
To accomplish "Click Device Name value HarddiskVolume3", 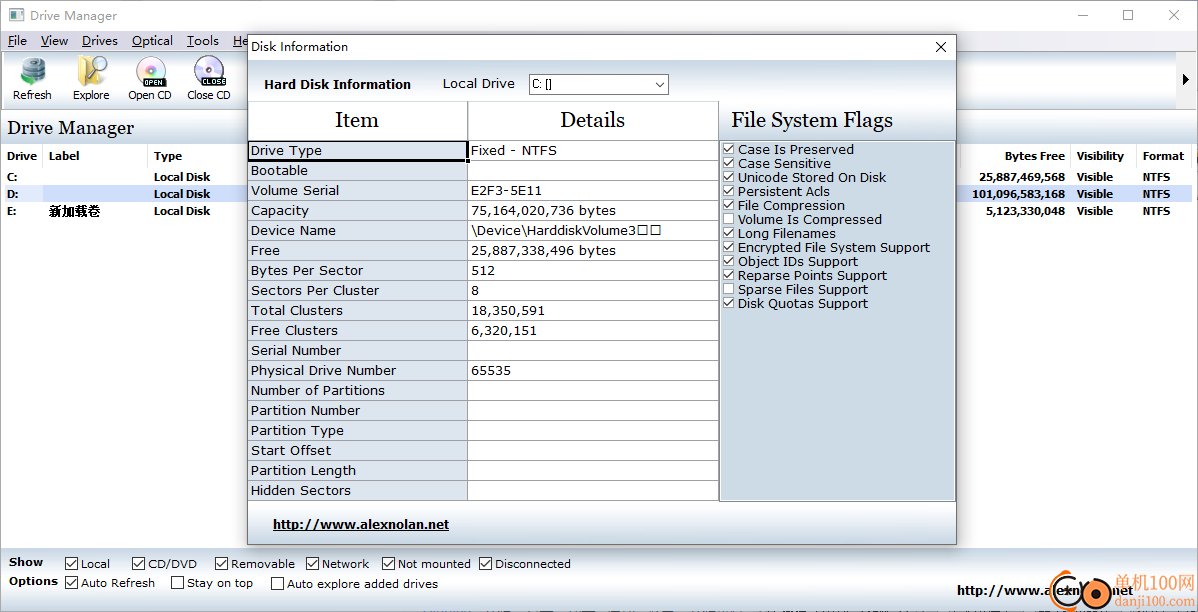I will [x=593, y=231].
